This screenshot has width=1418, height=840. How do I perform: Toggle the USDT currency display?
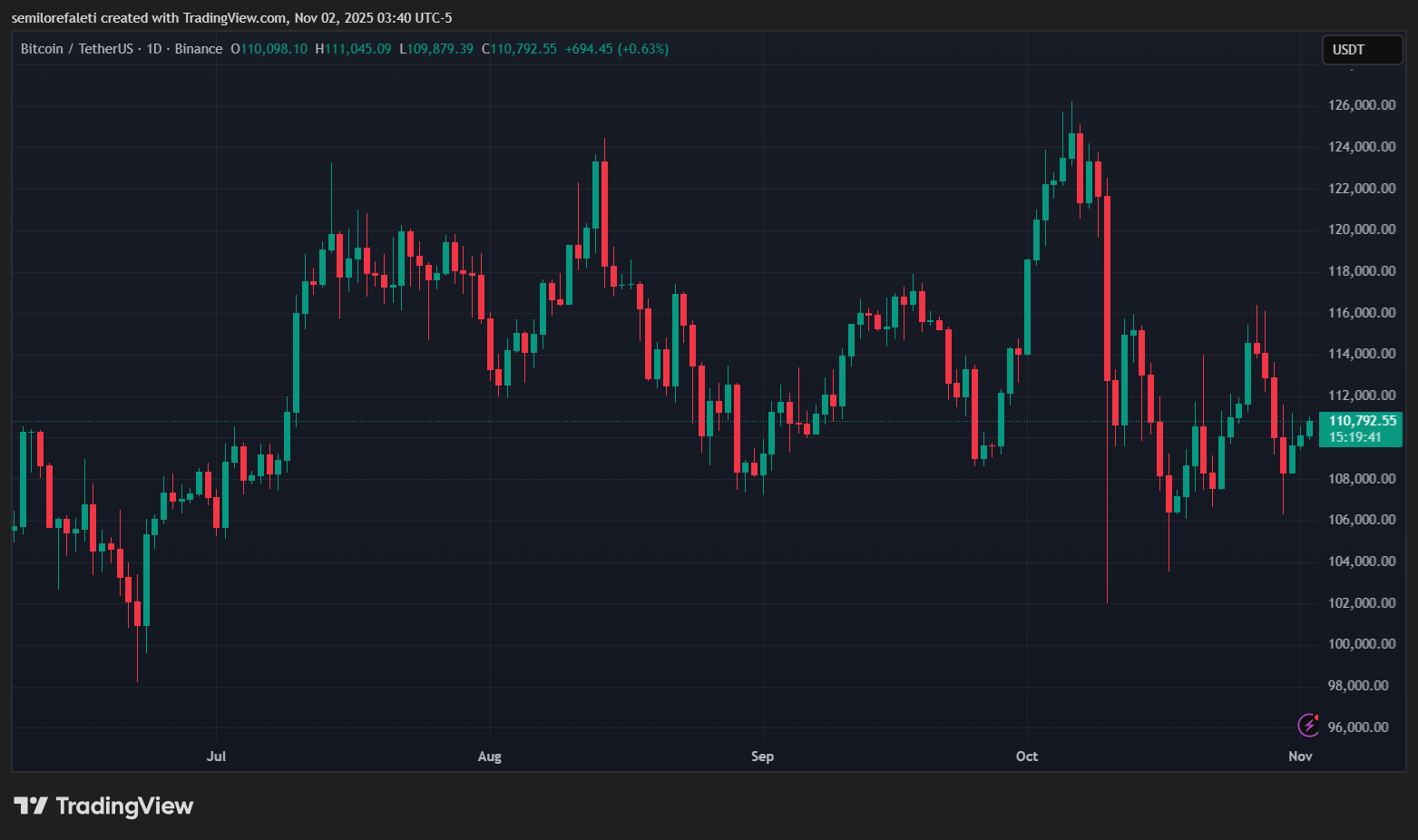[1361, 50]
